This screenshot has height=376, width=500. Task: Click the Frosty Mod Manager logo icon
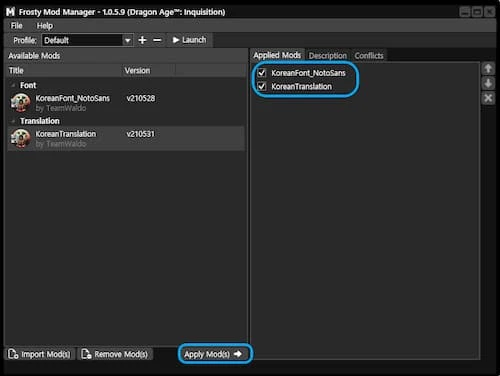coord(10,12)
